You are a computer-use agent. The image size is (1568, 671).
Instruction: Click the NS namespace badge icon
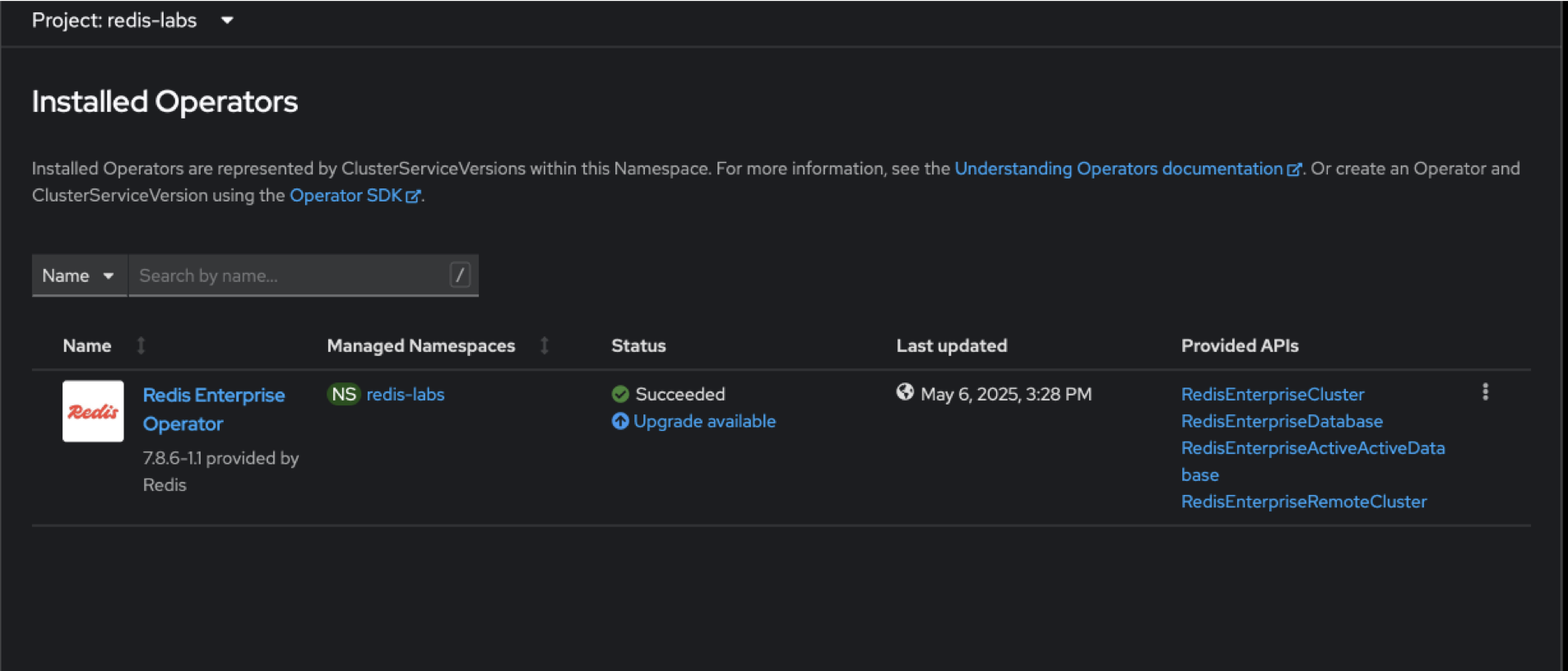click(x=344, y=395)
